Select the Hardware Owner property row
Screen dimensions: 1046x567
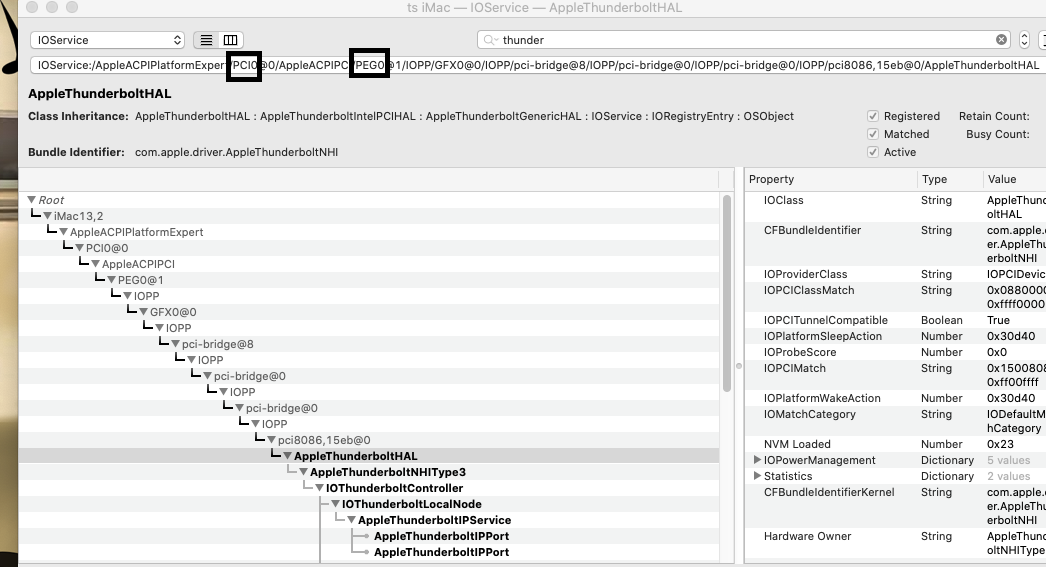point(895,543)
